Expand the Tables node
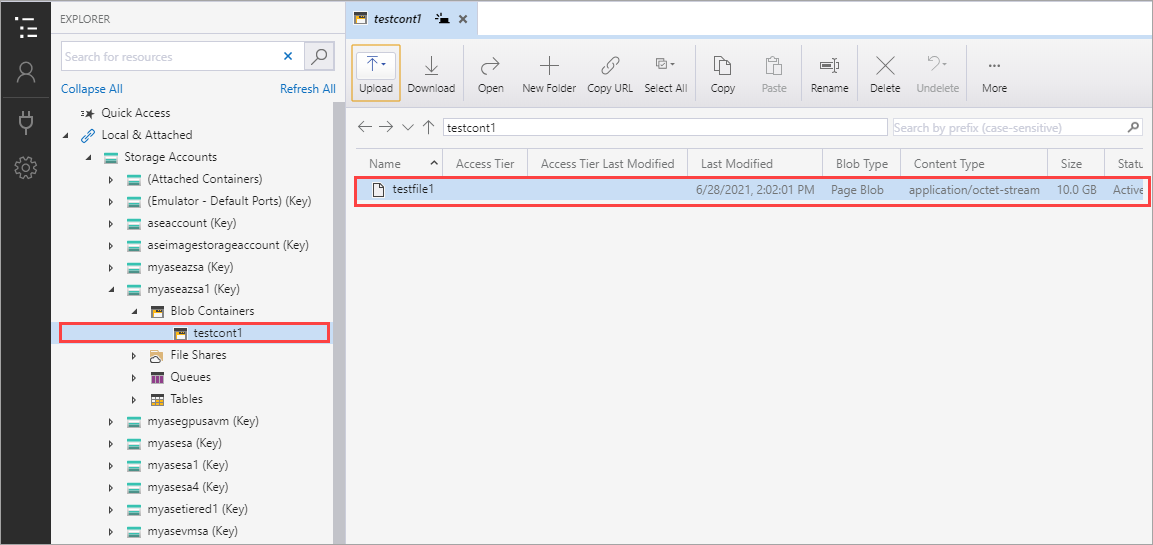Viewport: 1153px width, 545px height. point(134,399)
